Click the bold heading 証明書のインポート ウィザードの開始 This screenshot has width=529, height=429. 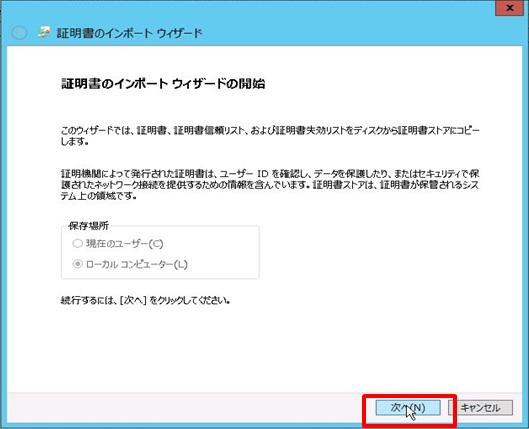163,84
